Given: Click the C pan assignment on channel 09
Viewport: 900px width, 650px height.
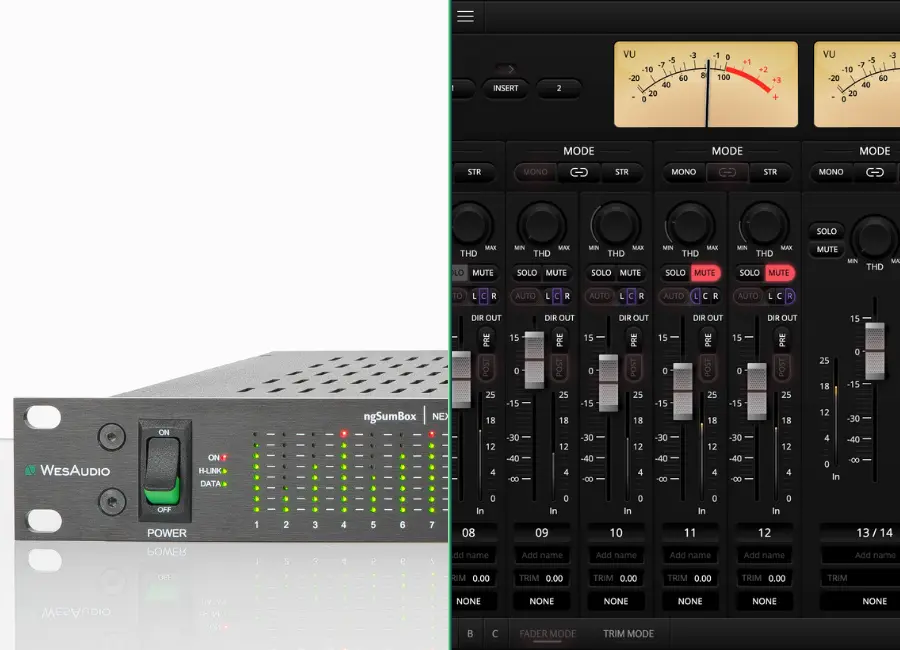Looking at the screenshot, I should pos(556,296).
